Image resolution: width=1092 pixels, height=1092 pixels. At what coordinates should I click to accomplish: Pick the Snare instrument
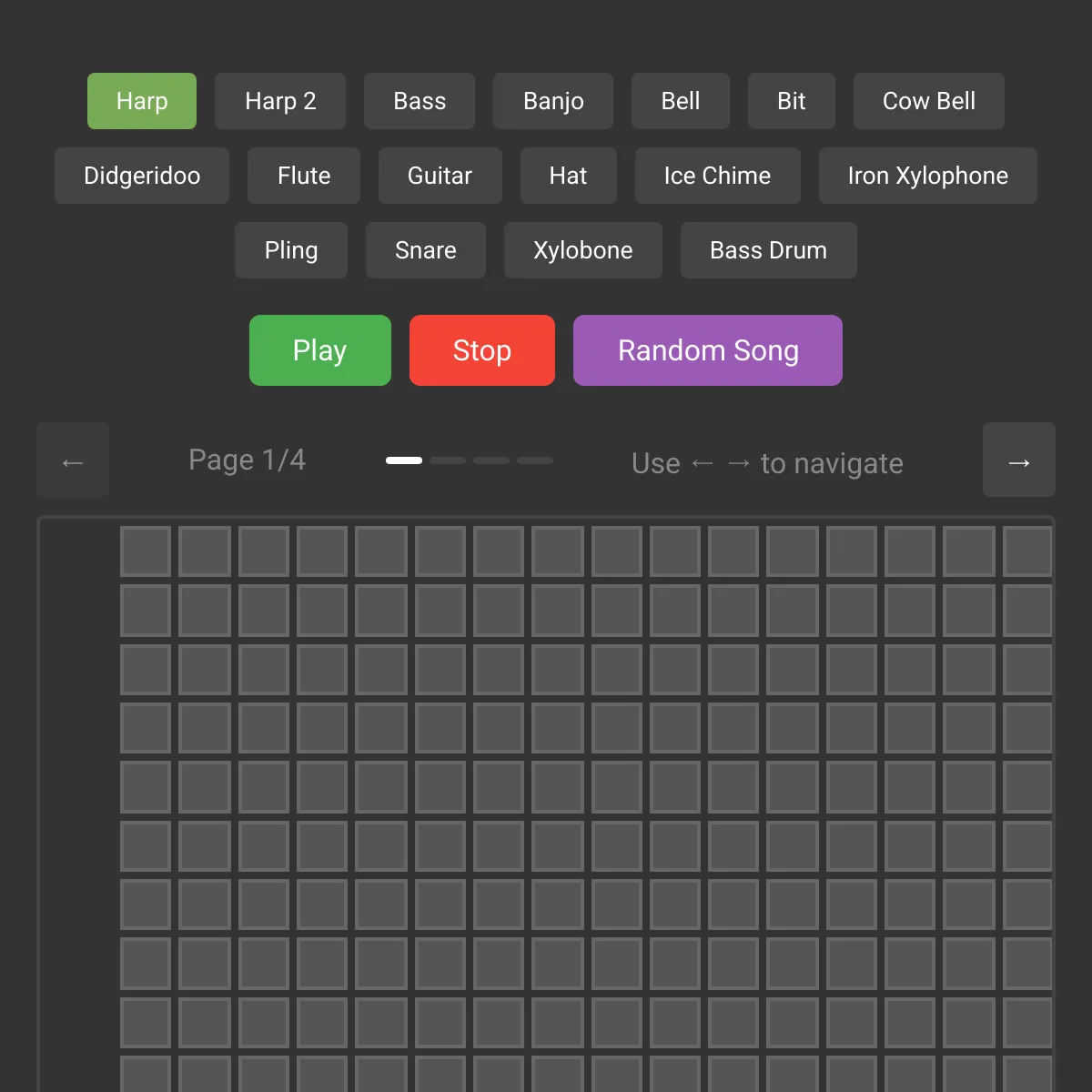click(x=426, y=250)
